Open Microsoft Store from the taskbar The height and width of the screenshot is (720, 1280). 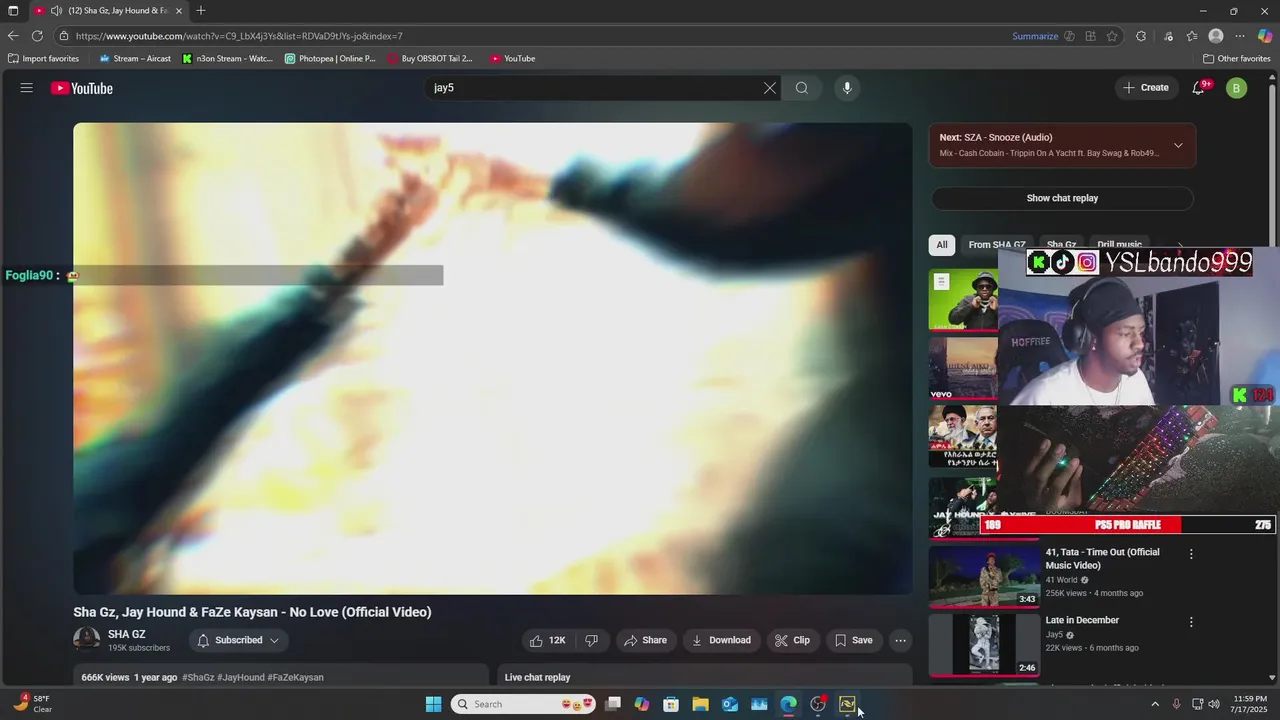coord(671,704)
